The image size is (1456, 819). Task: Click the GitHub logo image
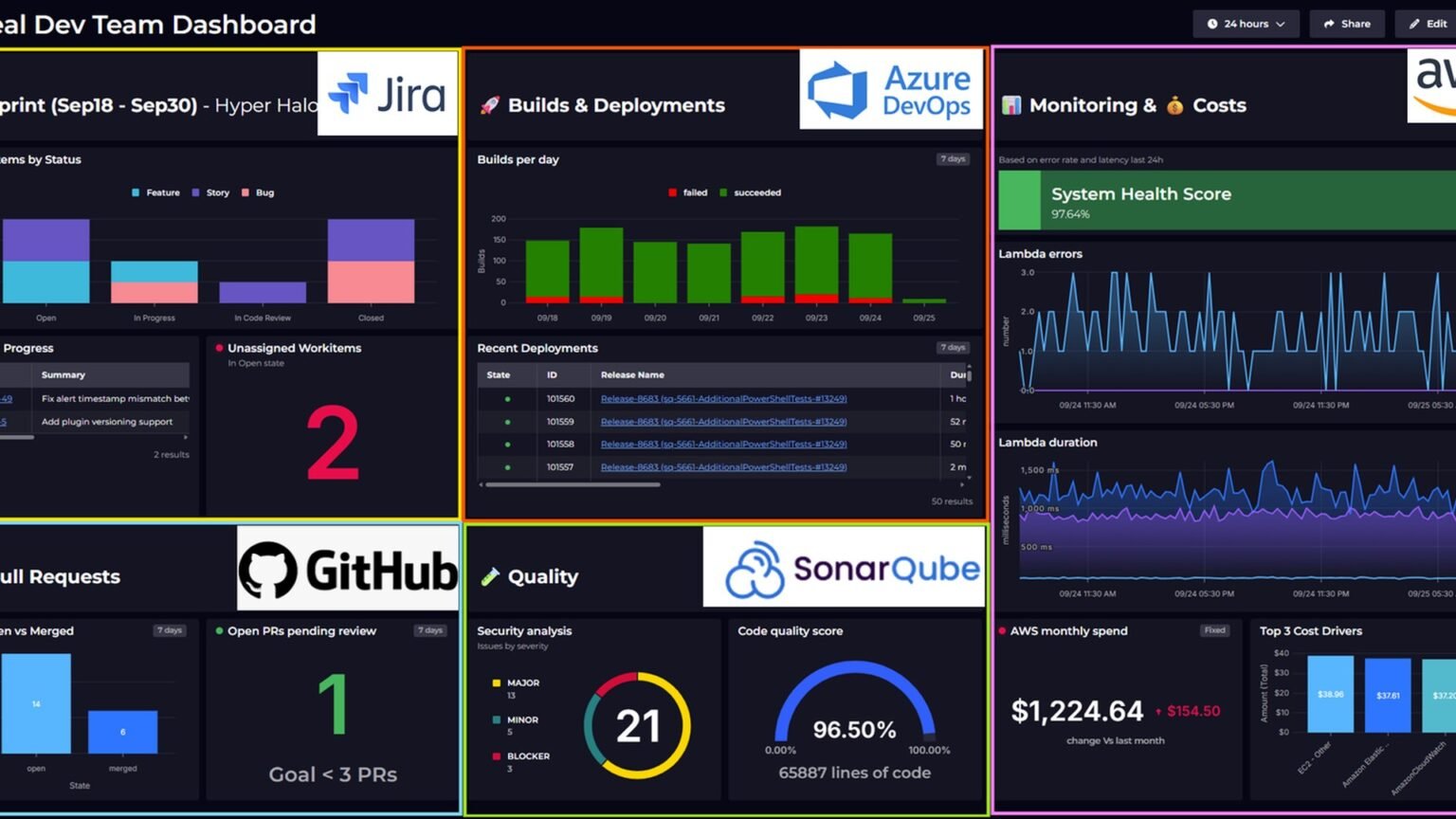click(x=348, y=569)
